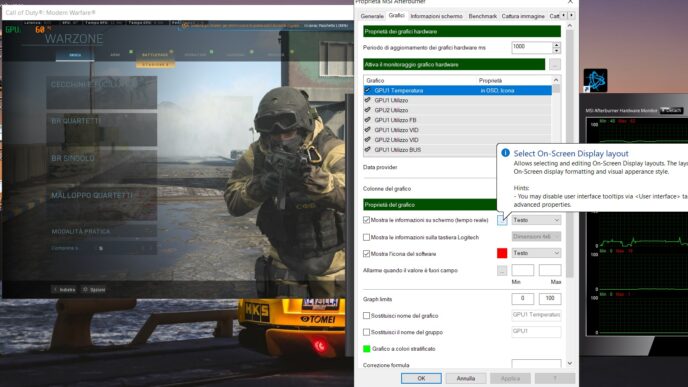This screenshot has width=688, height=387.
Task: Click the Indietro button in Warzone
Action: tap(64, 290)
